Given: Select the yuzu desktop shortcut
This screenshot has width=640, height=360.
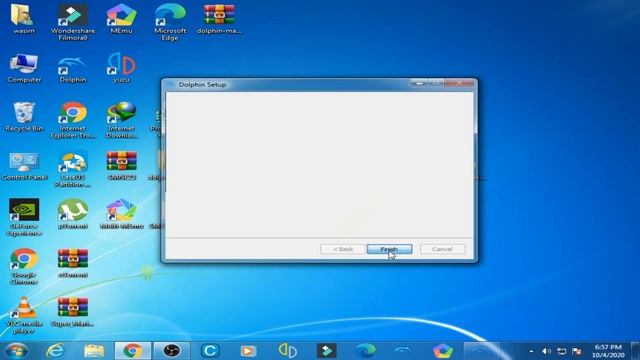Looking at the screenshot, I should [121, 68].
